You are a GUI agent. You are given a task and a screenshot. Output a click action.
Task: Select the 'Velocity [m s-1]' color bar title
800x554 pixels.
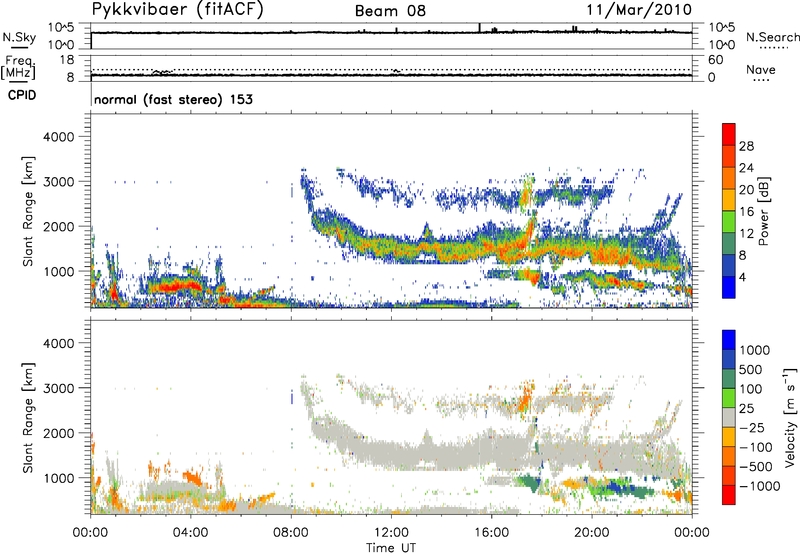[x=788, y=416]
